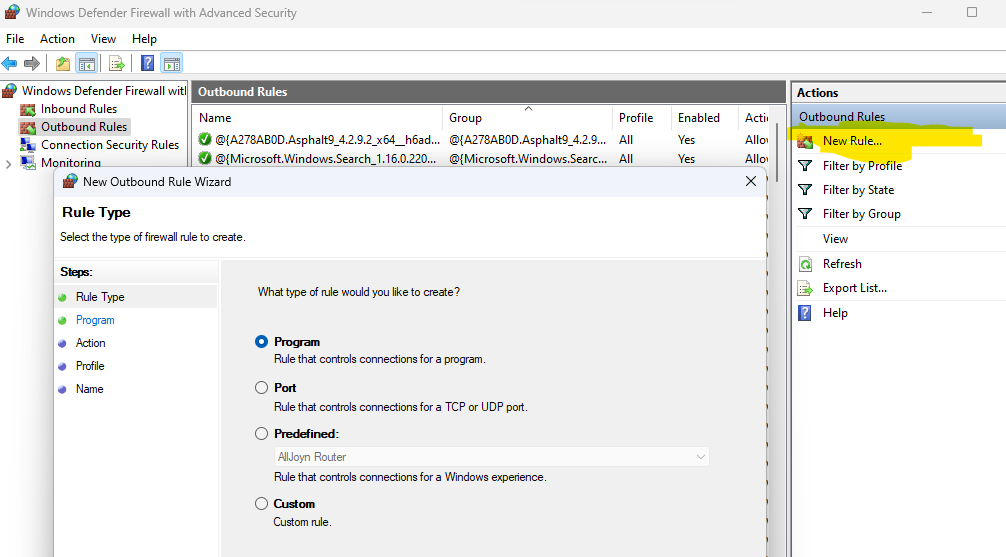The image size is (1006, 557).
Task: Select the Program rule type radio button
Action: (x=261, y=341)
